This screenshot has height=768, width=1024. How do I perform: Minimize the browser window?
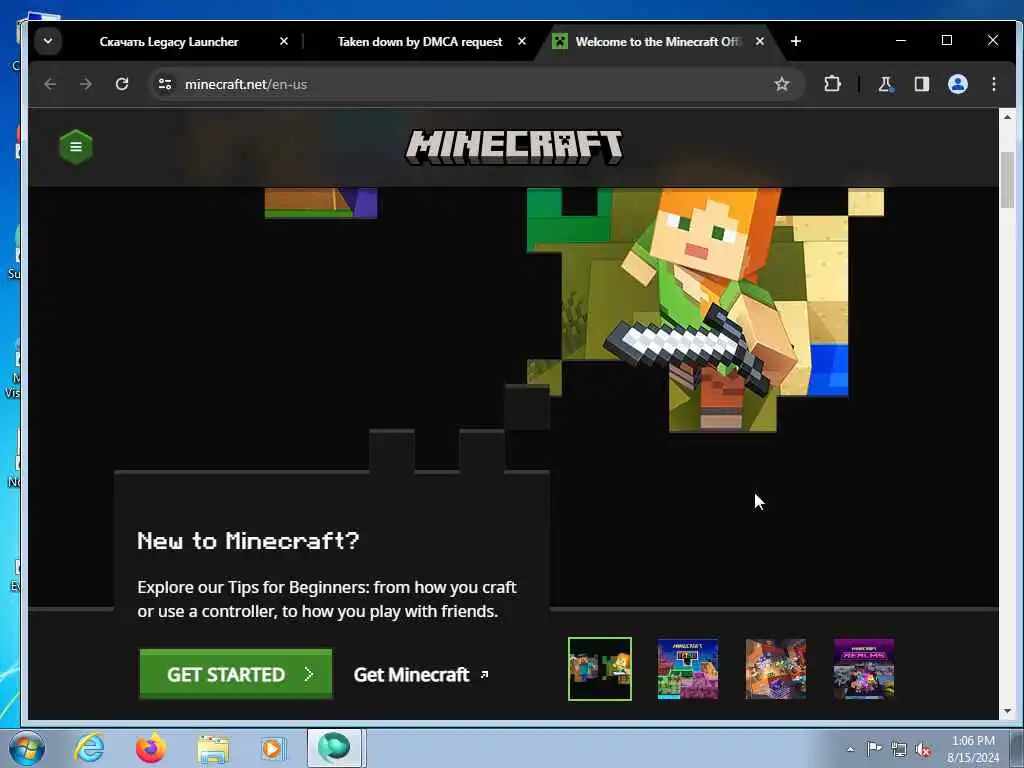coord(901,40)
